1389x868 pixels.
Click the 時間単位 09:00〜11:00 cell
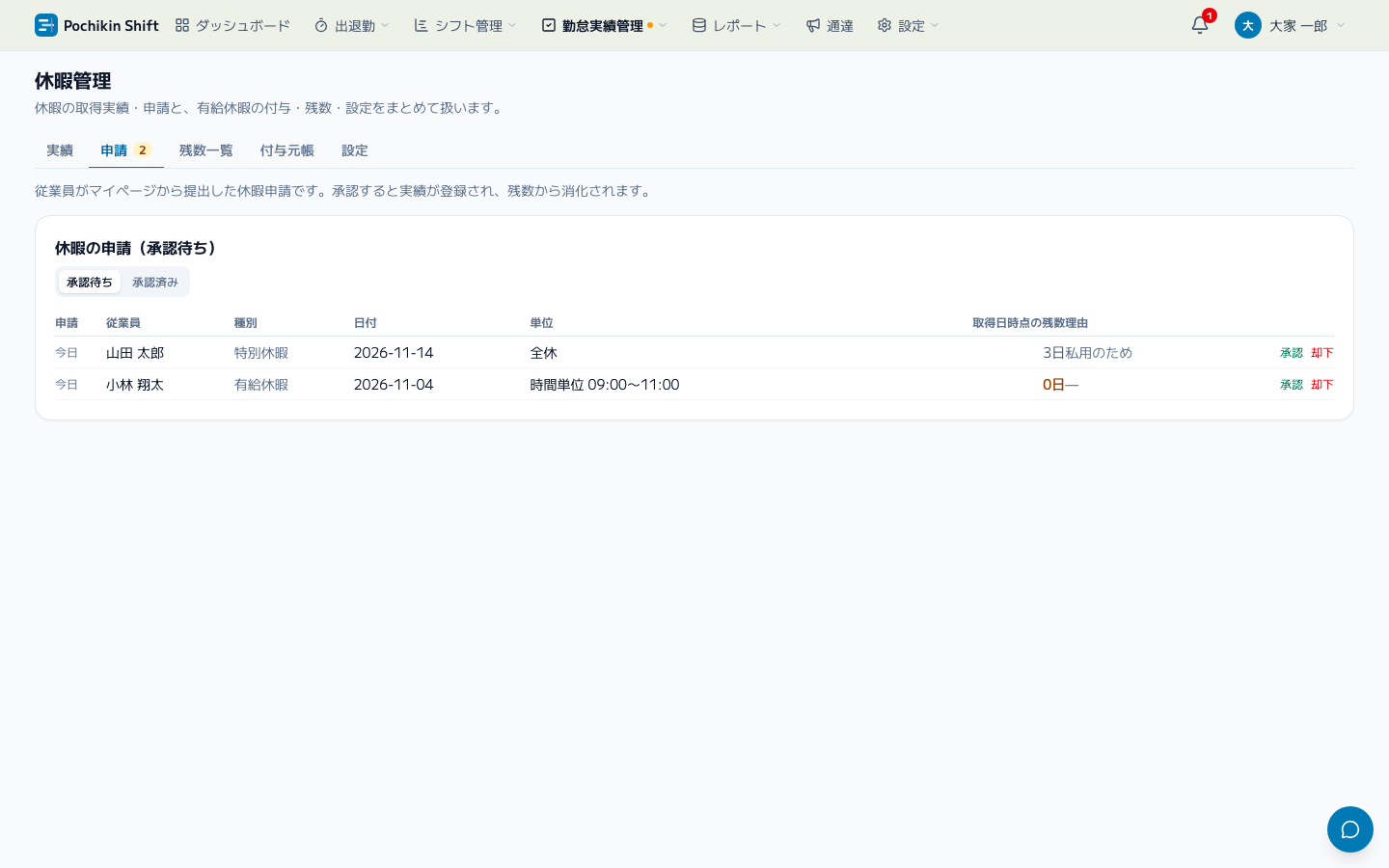pos(605,385)
